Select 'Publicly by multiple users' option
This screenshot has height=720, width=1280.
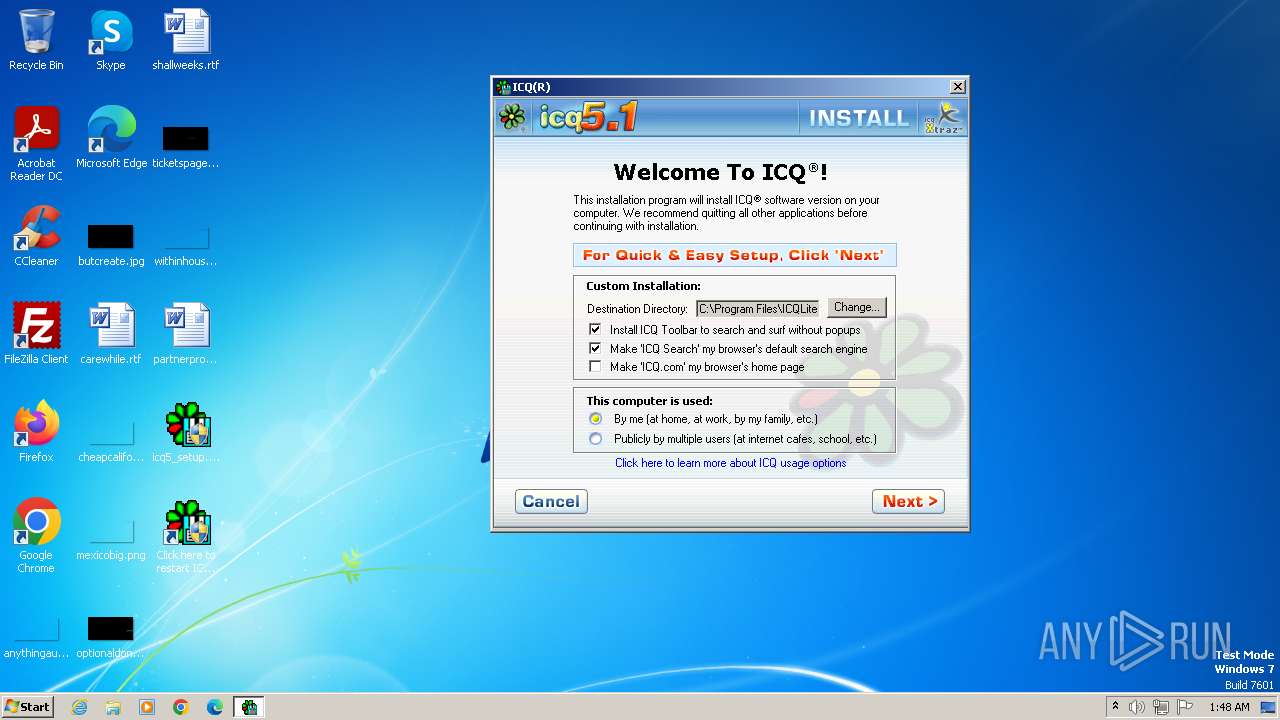(x=596, y=439)
